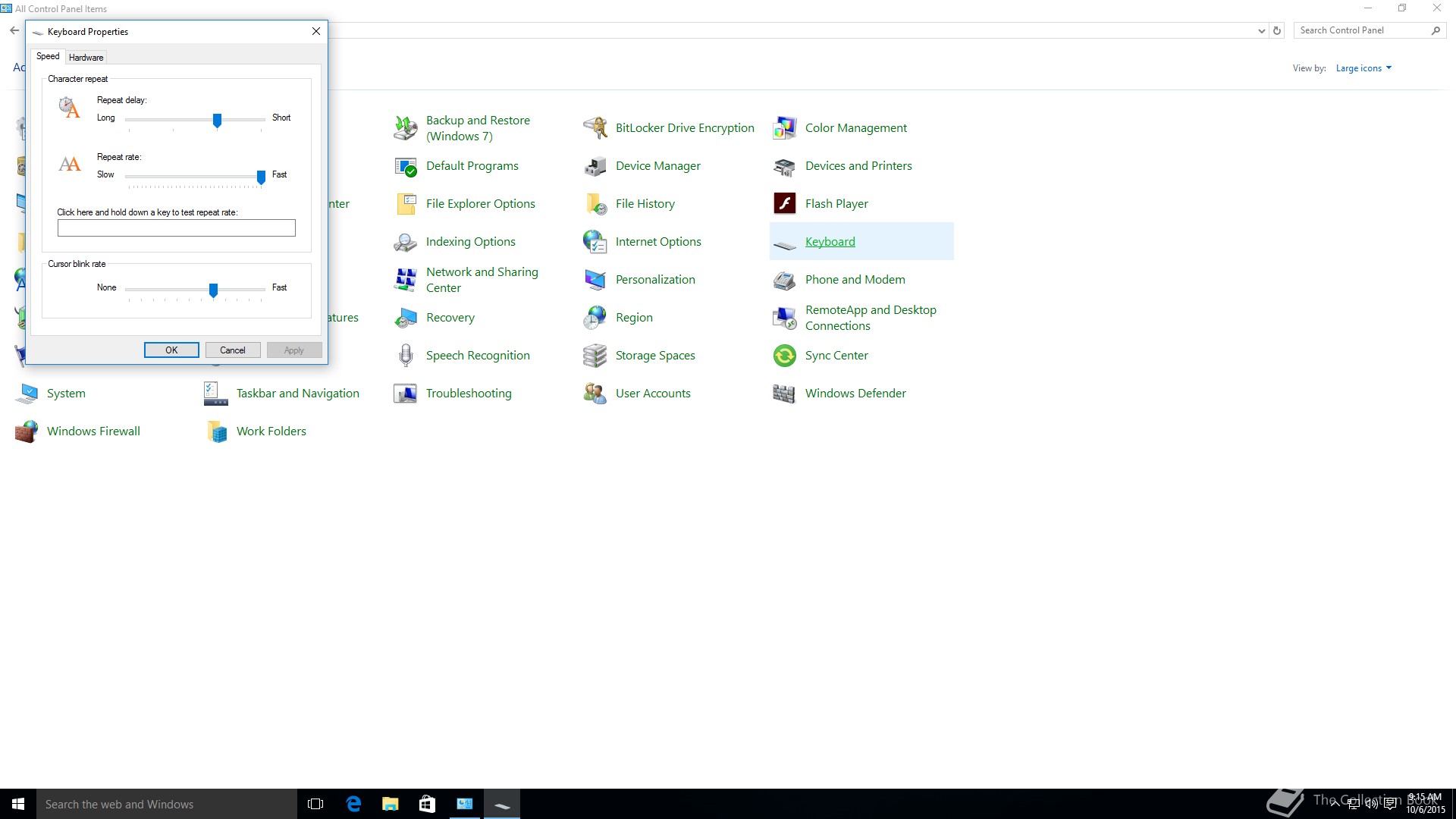Open Device Manager icon
The image size is (1456, 819).
click(595, 166)
